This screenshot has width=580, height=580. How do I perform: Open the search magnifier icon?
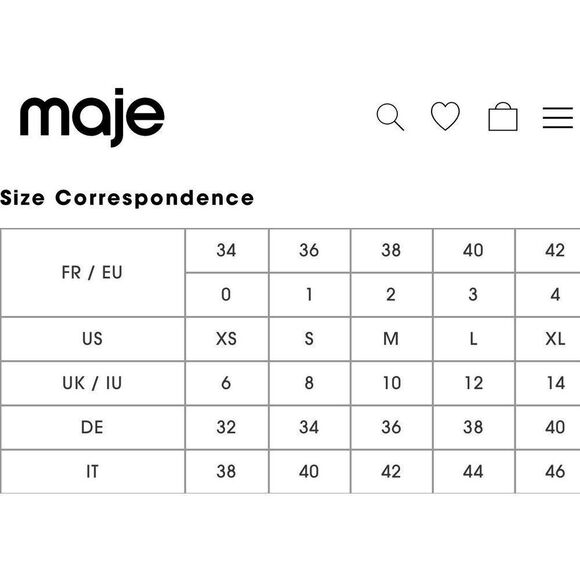(390, 117)
